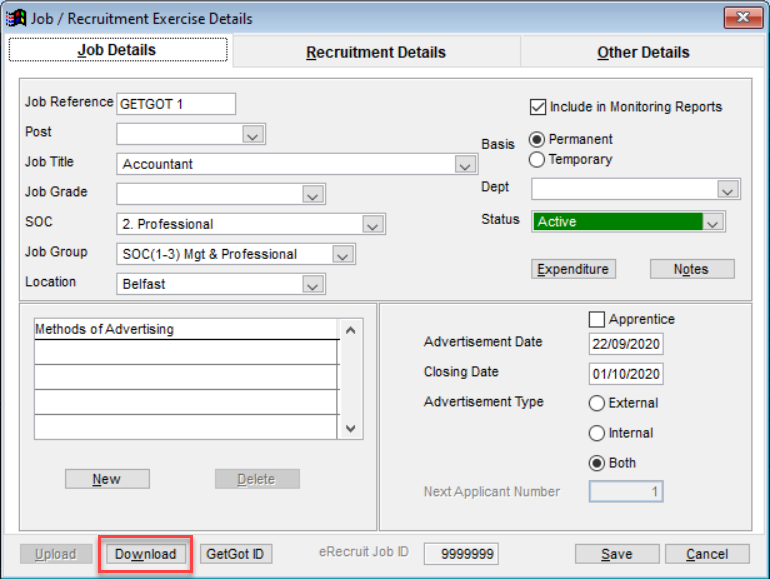770x579 pixels.
Task: Click the Expenditure button
Action: pos(573,269)
